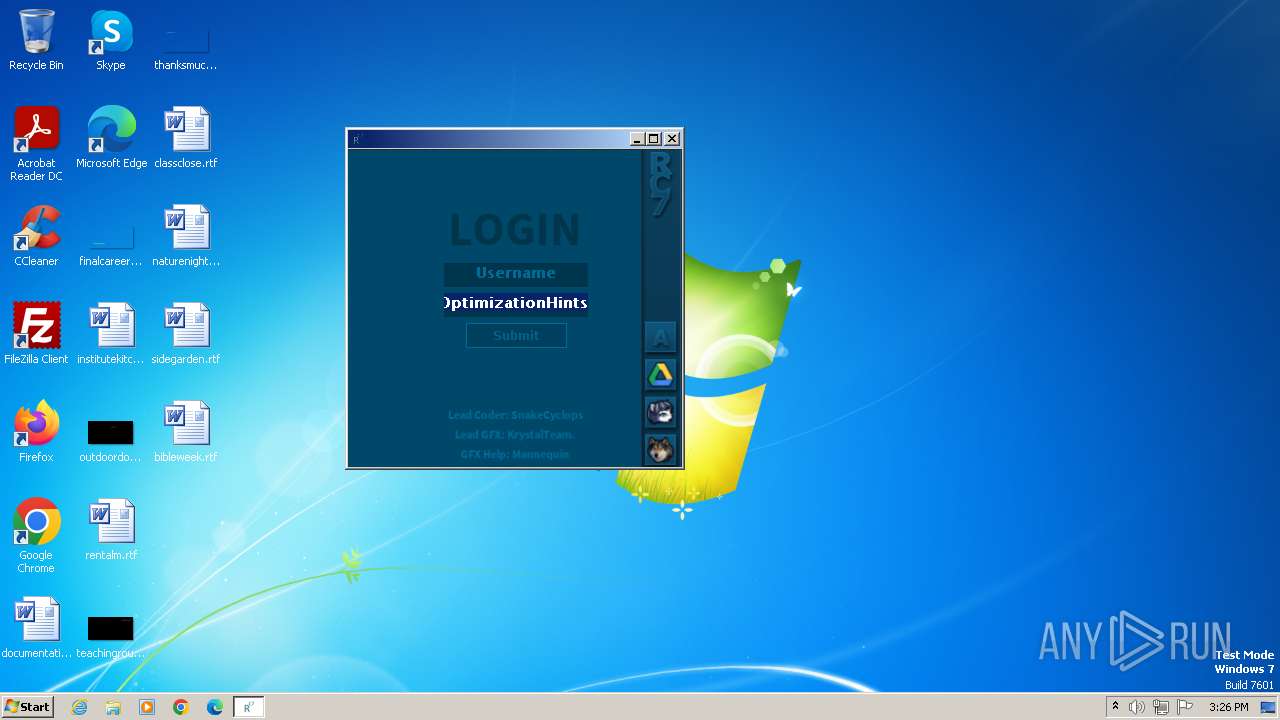
Task: Click the Username input field
Action: [516, 273]
